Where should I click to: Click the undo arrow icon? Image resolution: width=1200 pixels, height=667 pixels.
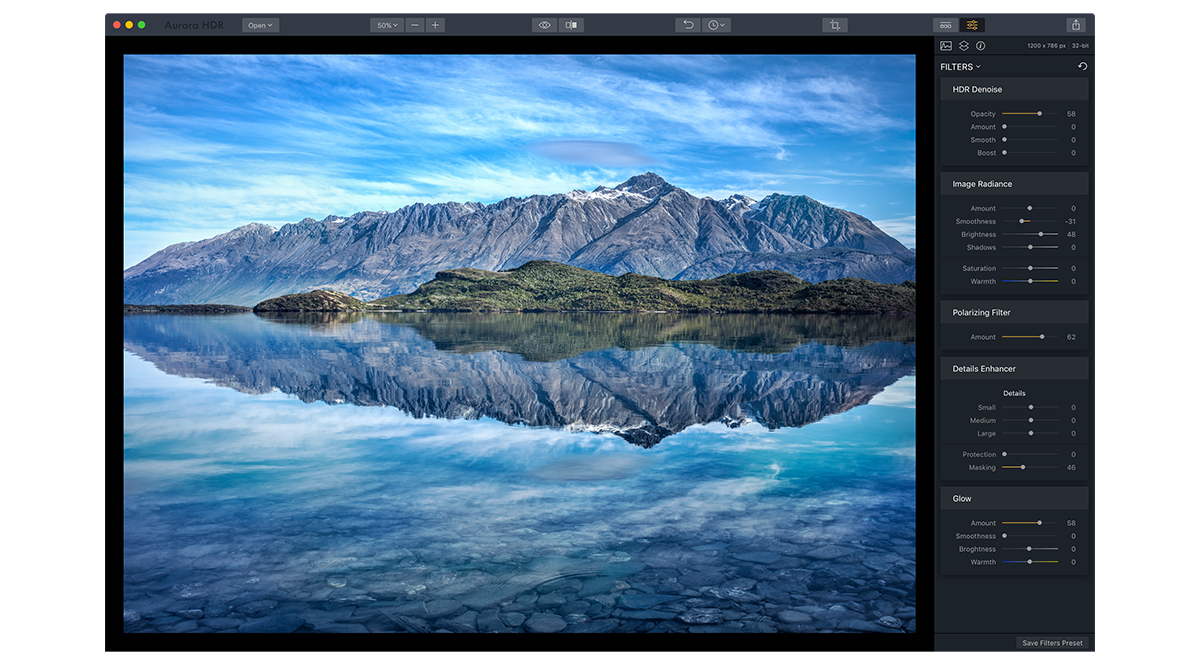tap(687, 25)
